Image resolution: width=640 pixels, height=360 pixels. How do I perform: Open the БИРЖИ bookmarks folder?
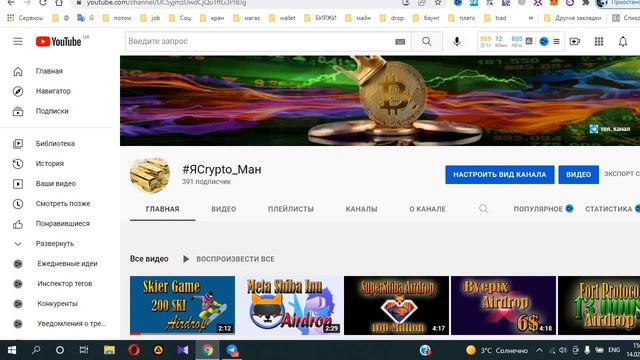[x=320, y=18]
